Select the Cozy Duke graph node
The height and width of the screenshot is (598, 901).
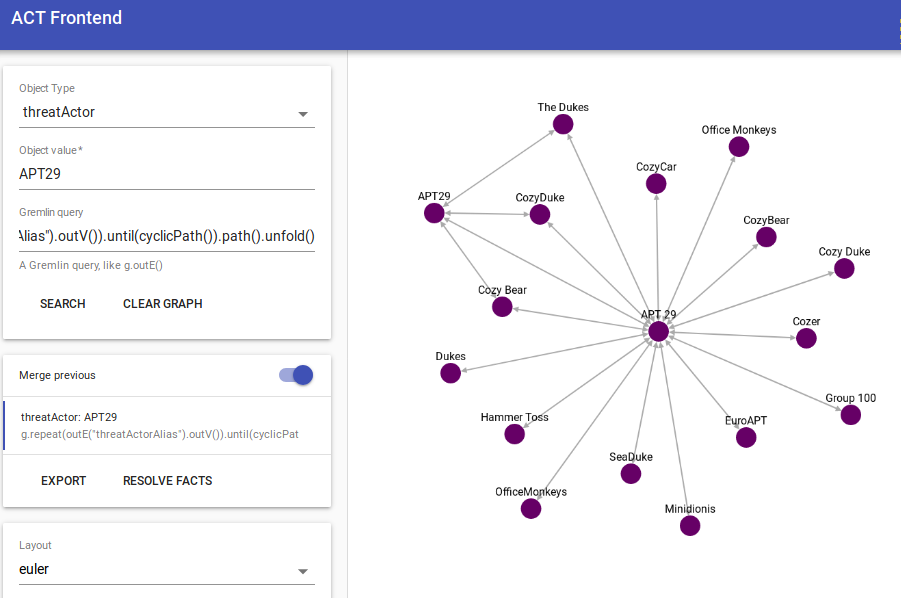844,268
